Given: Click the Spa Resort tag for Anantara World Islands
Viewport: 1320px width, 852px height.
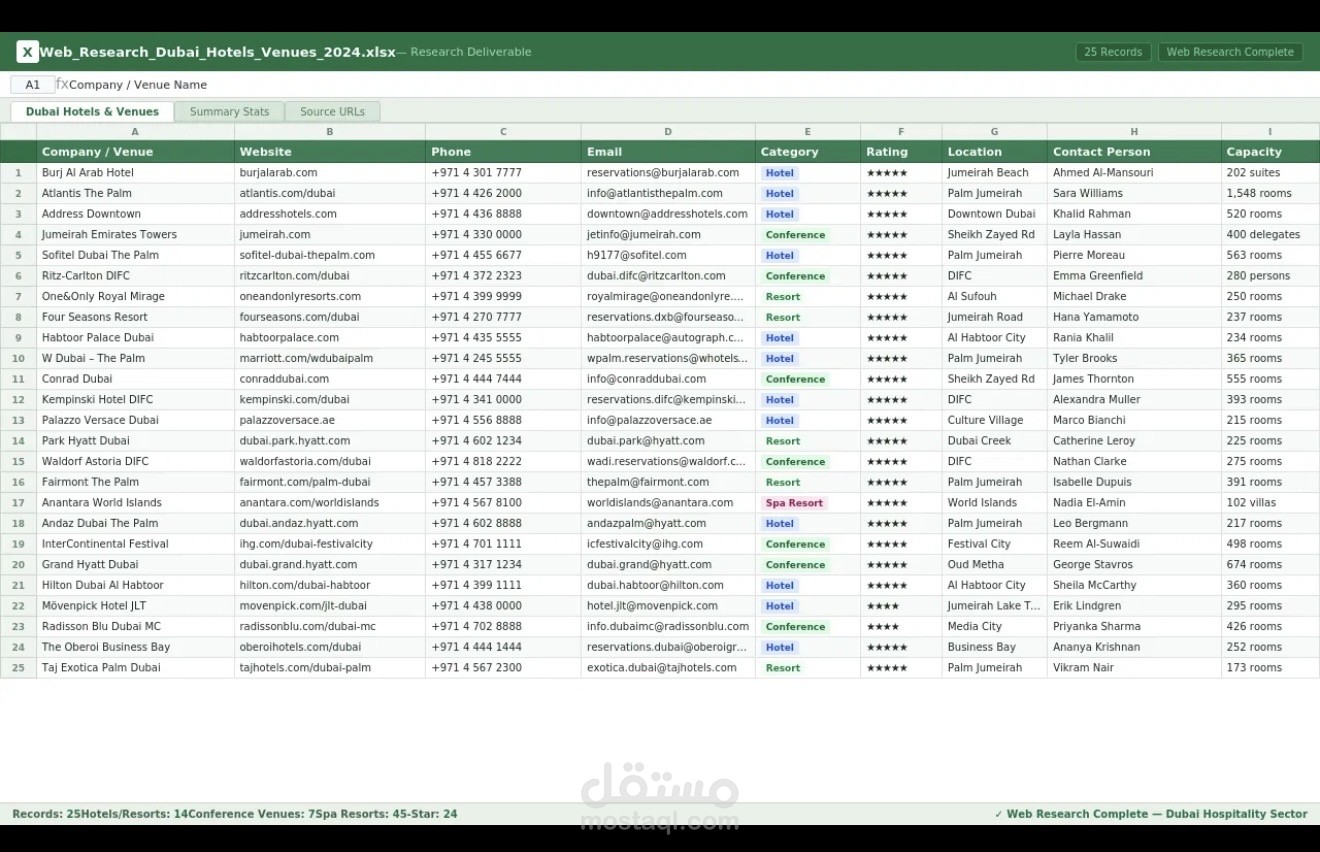Looking at the screenshot, I should pos(794,503).
